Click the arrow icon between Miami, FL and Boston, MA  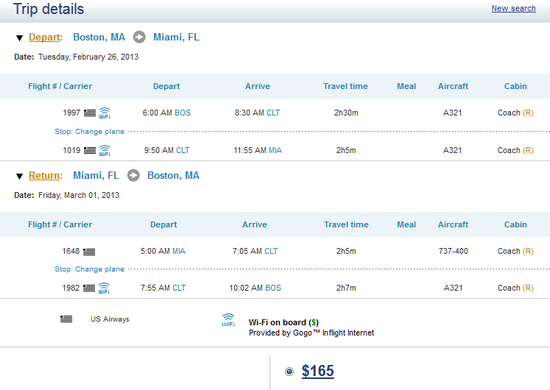pyautogui.click(x=133, y=175)
